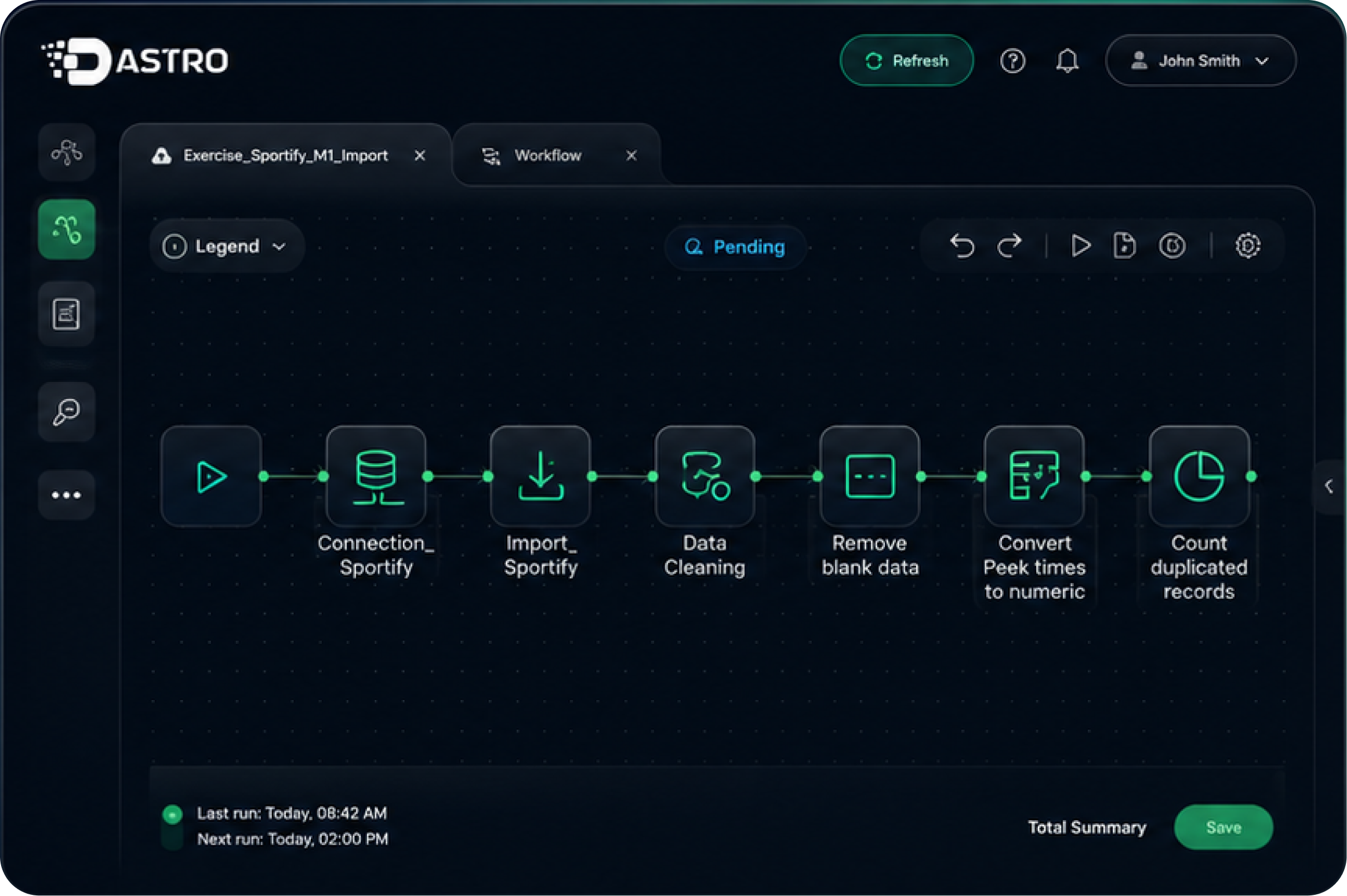Click the Pending status badge
Viewport: 1347px width, 896px height.
pyautogui.click(x=735, y=247)
